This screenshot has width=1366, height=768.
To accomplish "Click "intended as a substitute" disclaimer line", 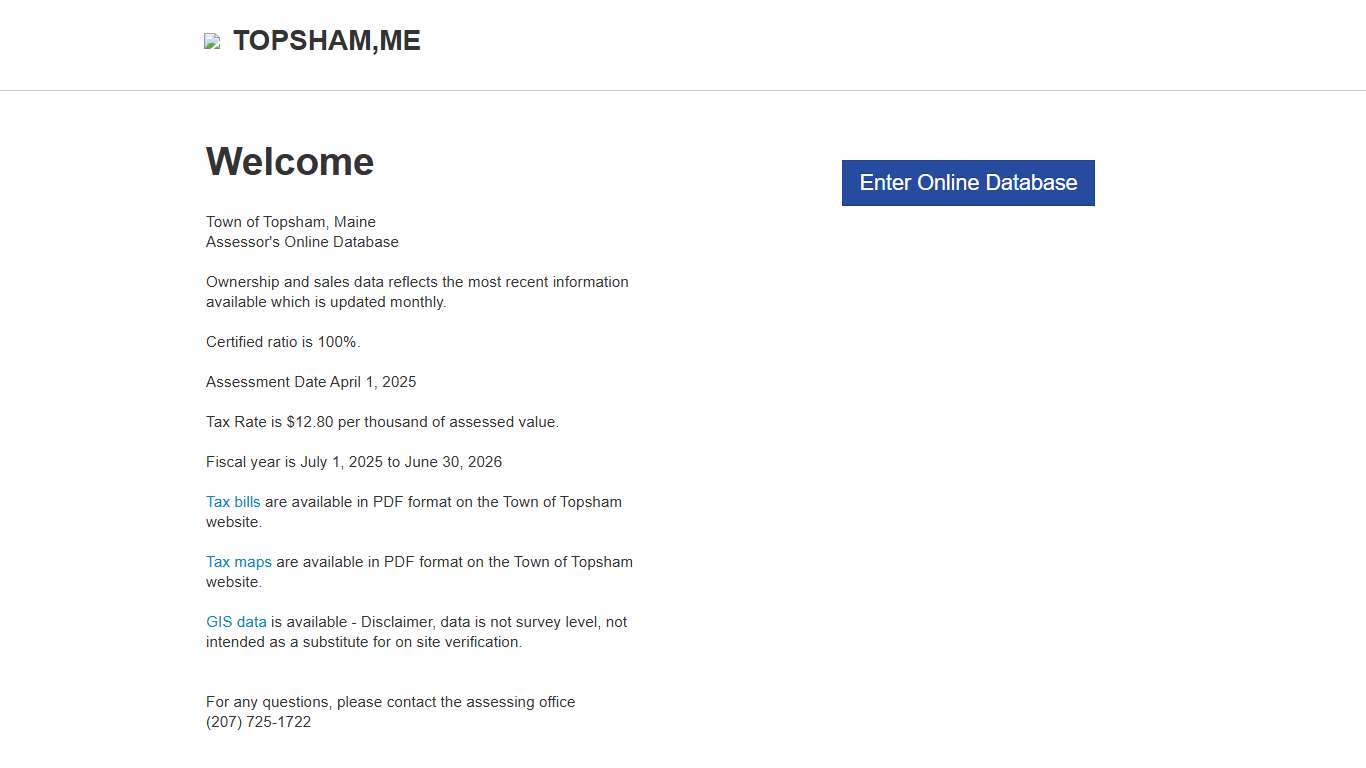I will pos(364,642).
